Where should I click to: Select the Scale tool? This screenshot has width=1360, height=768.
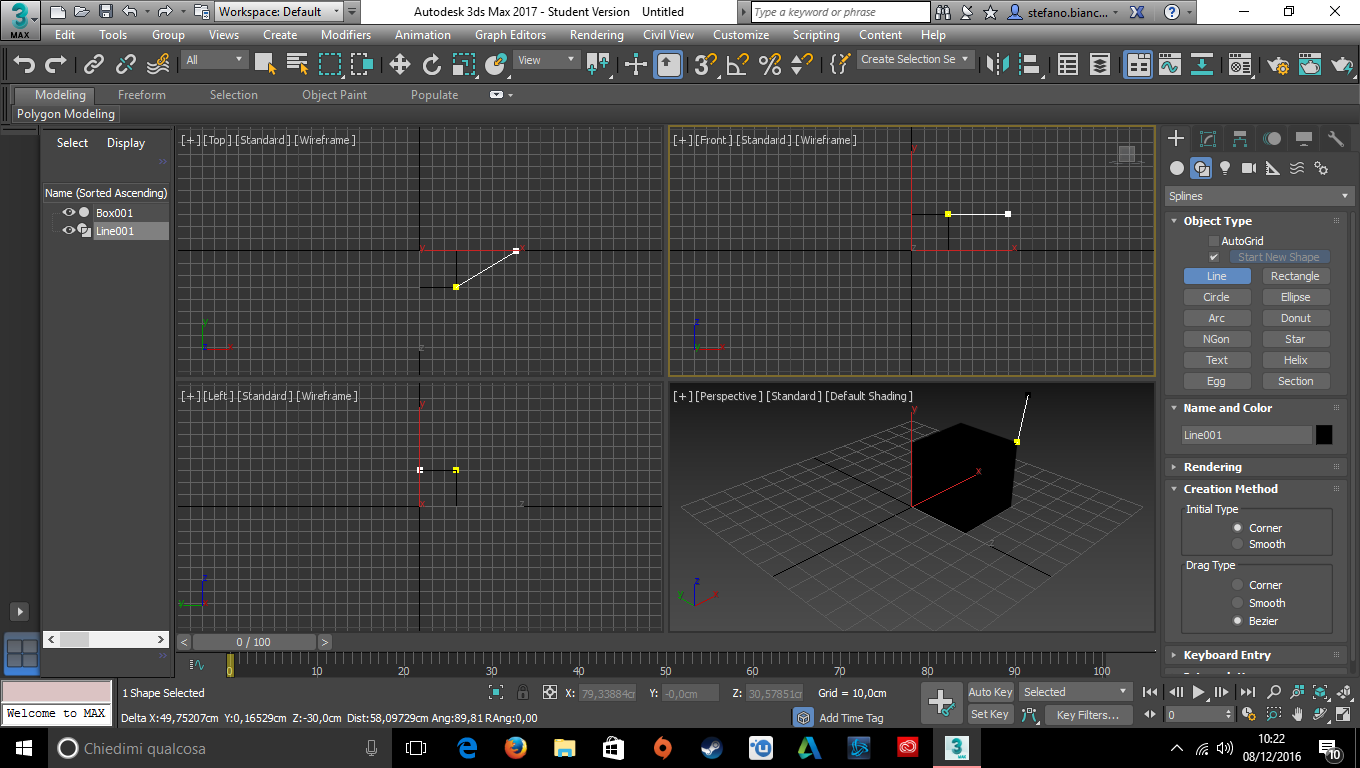[x=463, y=65]
